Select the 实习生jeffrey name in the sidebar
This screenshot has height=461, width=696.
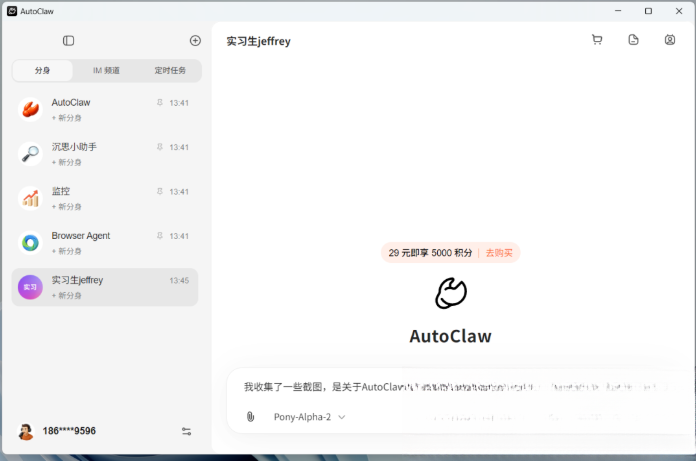tap(77, 280)
